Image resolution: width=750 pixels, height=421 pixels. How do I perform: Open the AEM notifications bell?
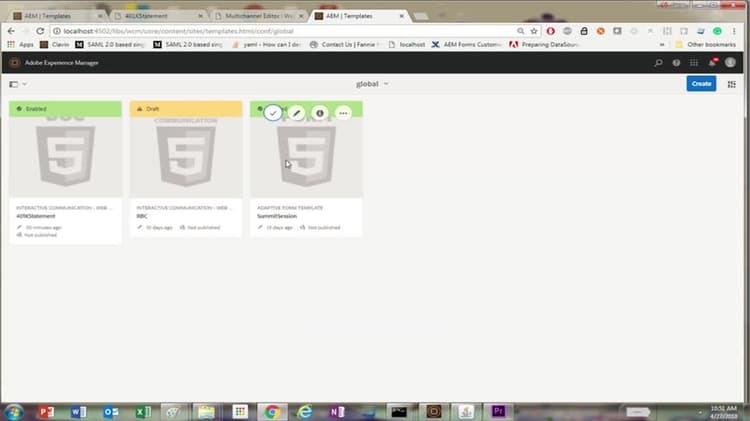click(712, 62)
